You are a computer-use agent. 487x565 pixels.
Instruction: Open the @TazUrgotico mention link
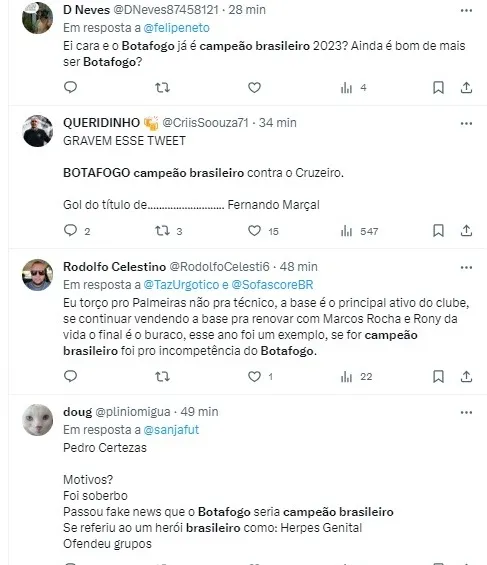(181, 285)
